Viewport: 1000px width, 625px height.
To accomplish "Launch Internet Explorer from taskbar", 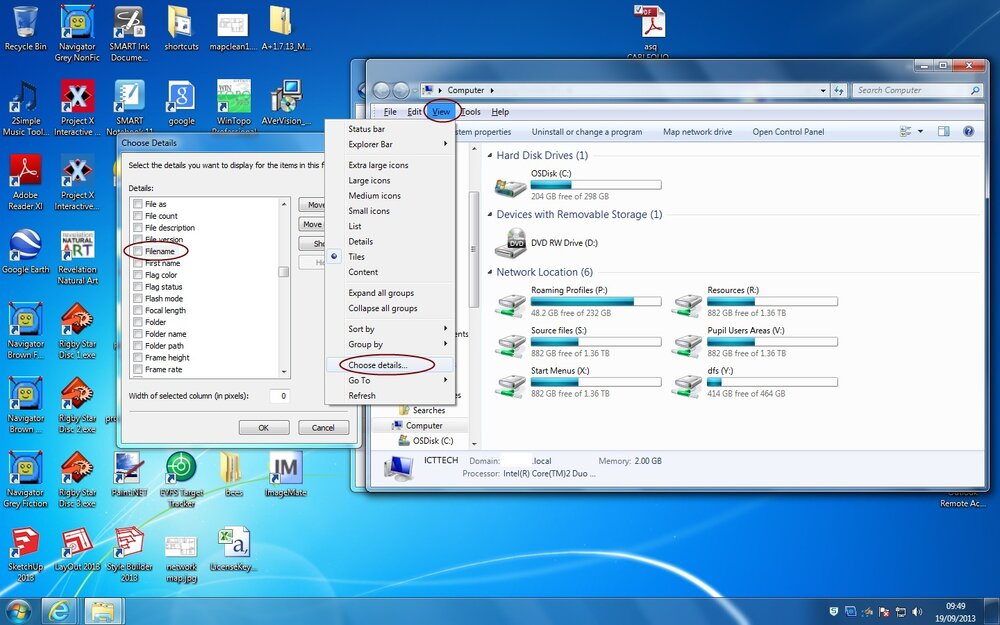I will (59, 612).
